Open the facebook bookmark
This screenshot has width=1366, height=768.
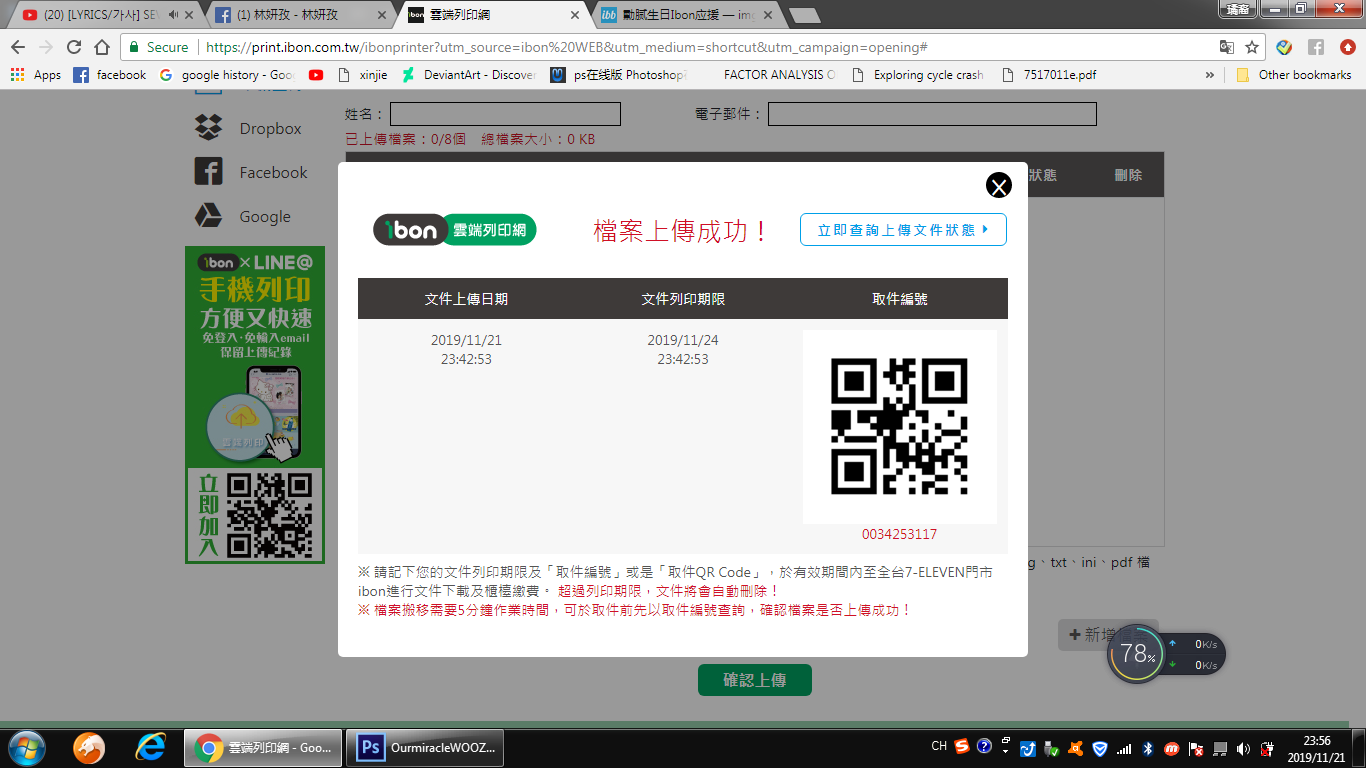click(110, 75)
